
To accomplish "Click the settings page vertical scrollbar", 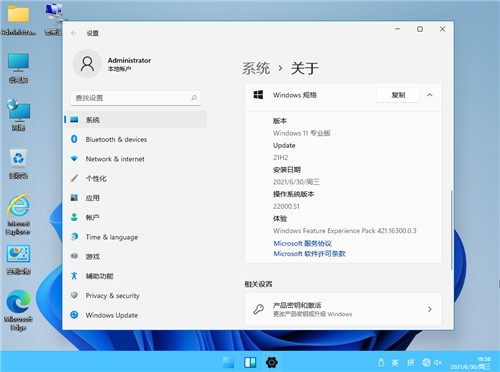I will pos(451,230).
